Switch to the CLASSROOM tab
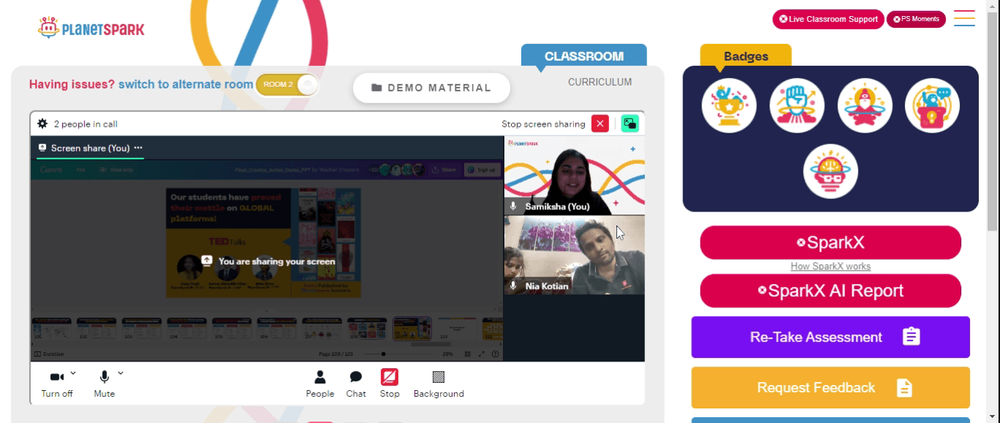The height and width of the screenshot is (423, 1000). tap(584, 56)
